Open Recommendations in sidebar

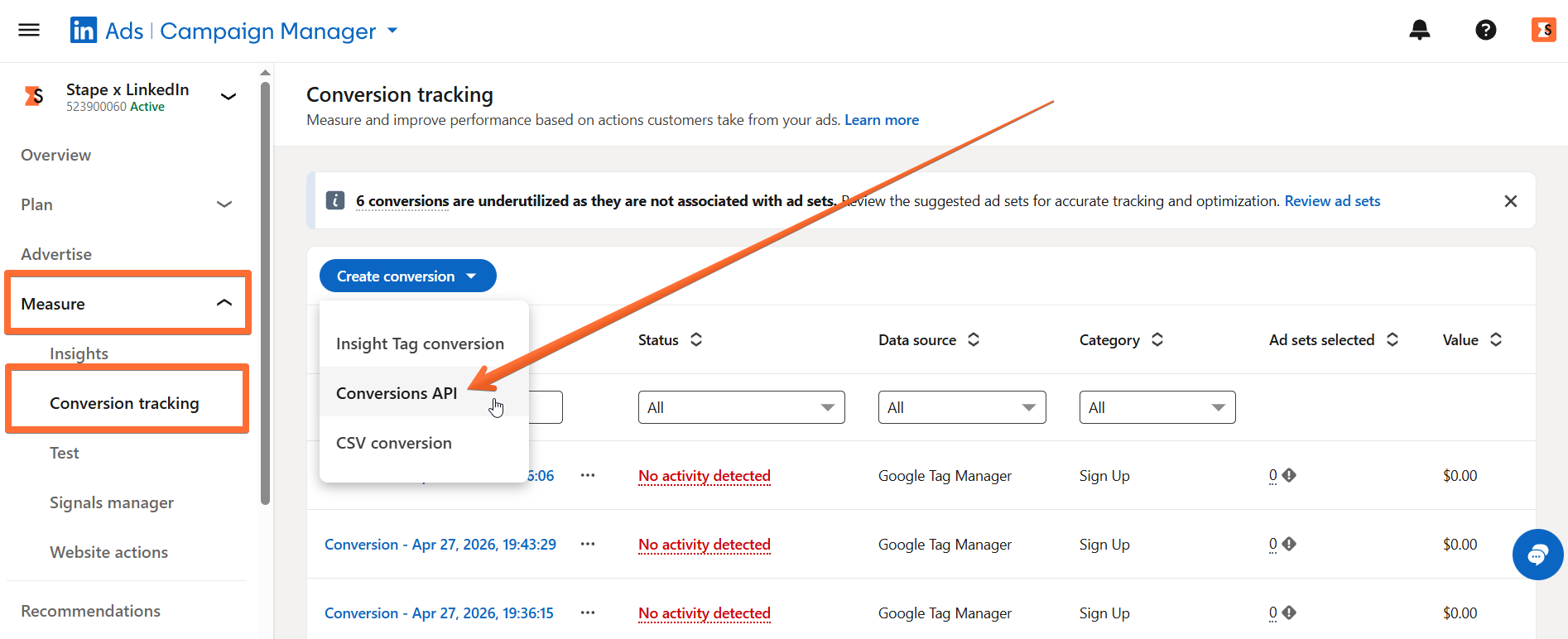click(x=91, y=611)
